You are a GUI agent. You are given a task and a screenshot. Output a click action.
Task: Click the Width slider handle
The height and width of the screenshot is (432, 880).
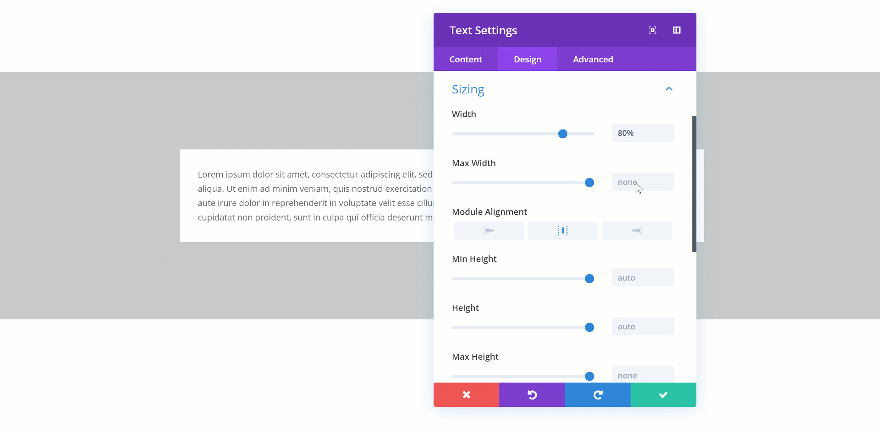pyautogui.click(x=563, y=133)
